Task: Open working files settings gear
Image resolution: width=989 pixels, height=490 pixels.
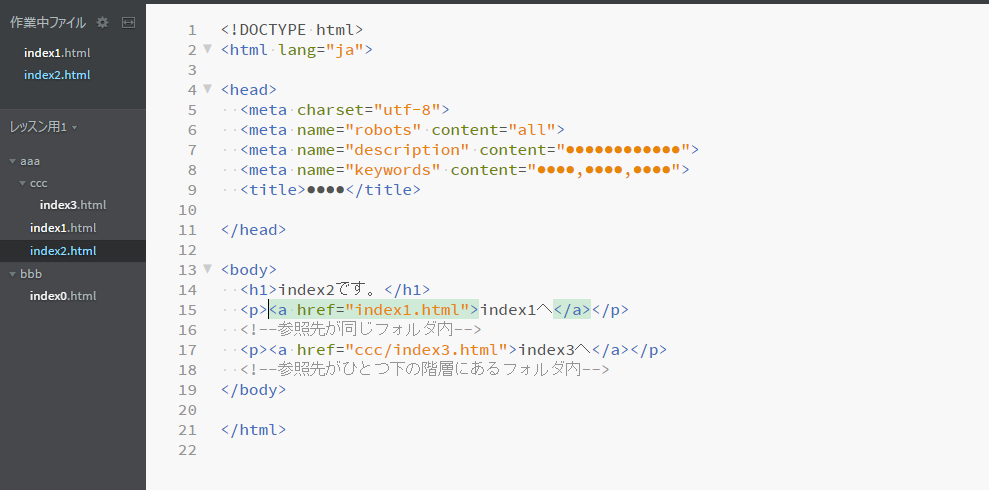Action: click(102, 23)
